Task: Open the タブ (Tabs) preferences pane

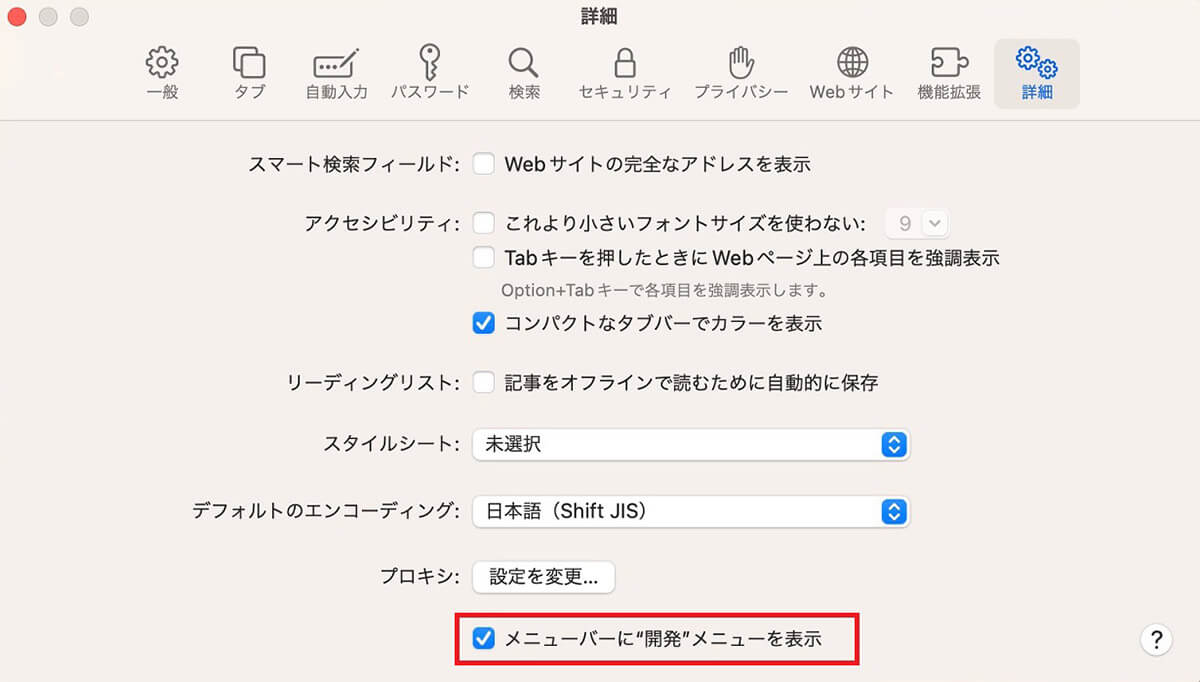Action: pyautogui.click(x=249, y=74)
